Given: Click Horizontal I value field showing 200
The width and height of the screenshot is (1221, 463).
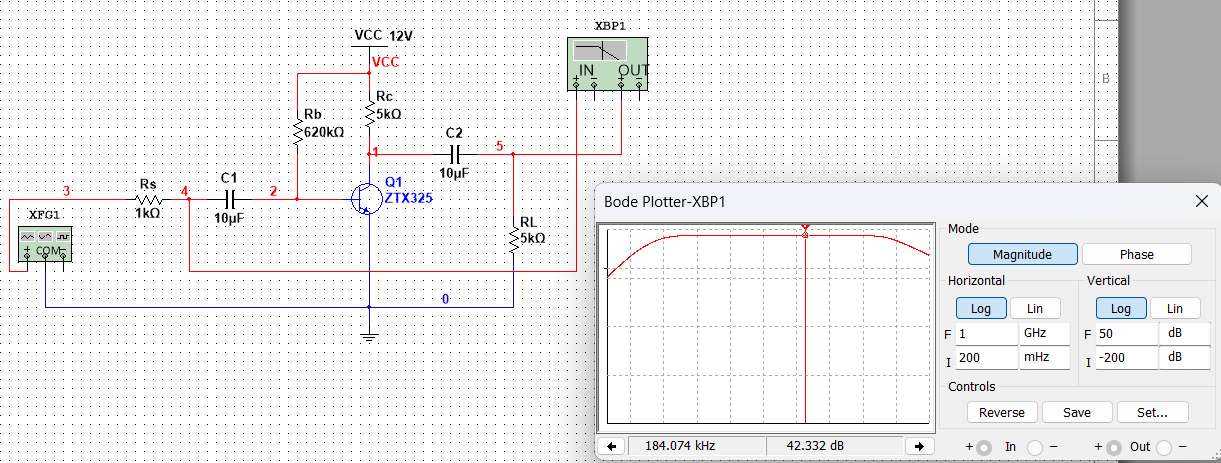Looking at the screenshot, I should pos(986,357).
